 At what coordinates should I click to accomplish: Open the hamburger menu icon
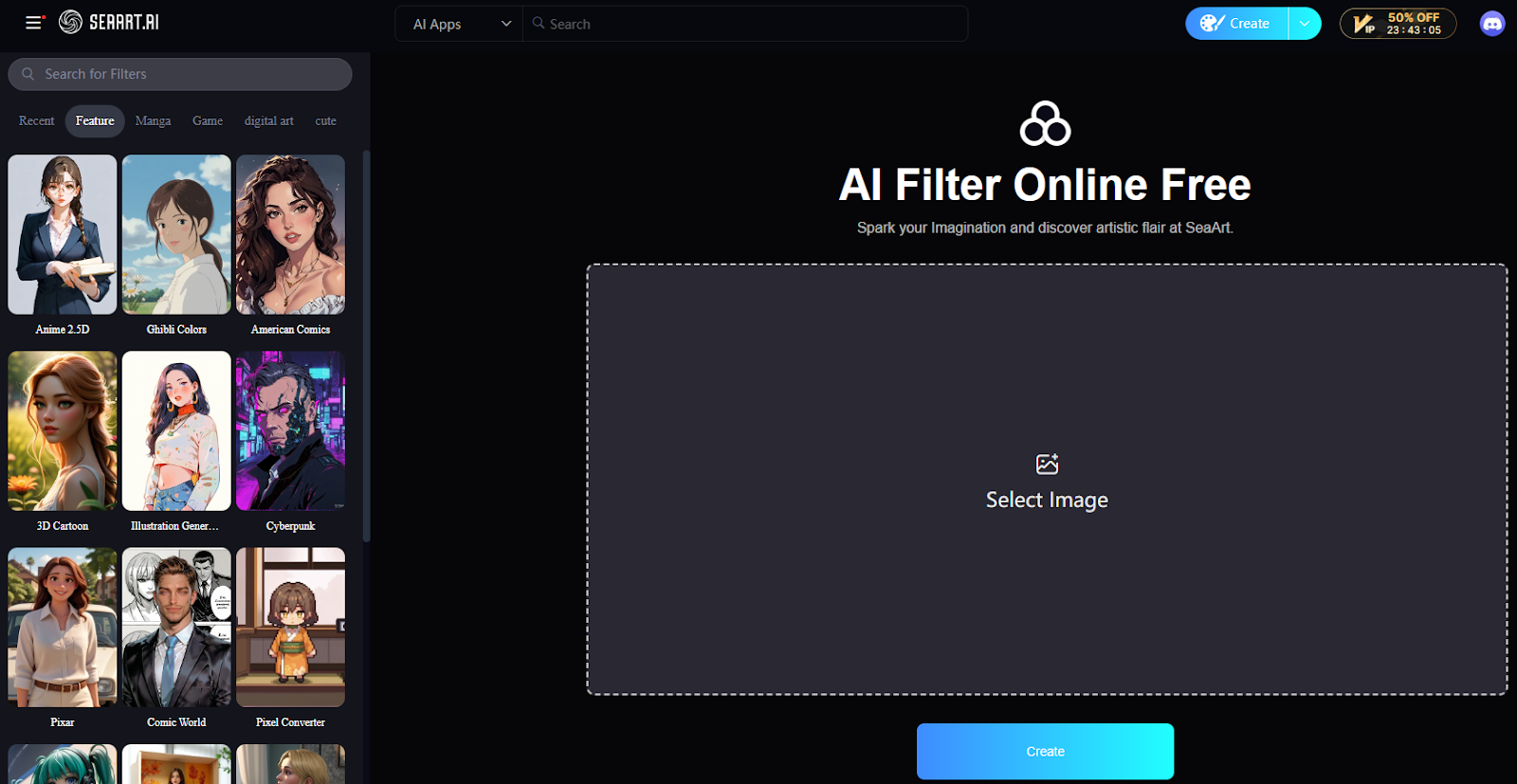click(x=34, y=23)
